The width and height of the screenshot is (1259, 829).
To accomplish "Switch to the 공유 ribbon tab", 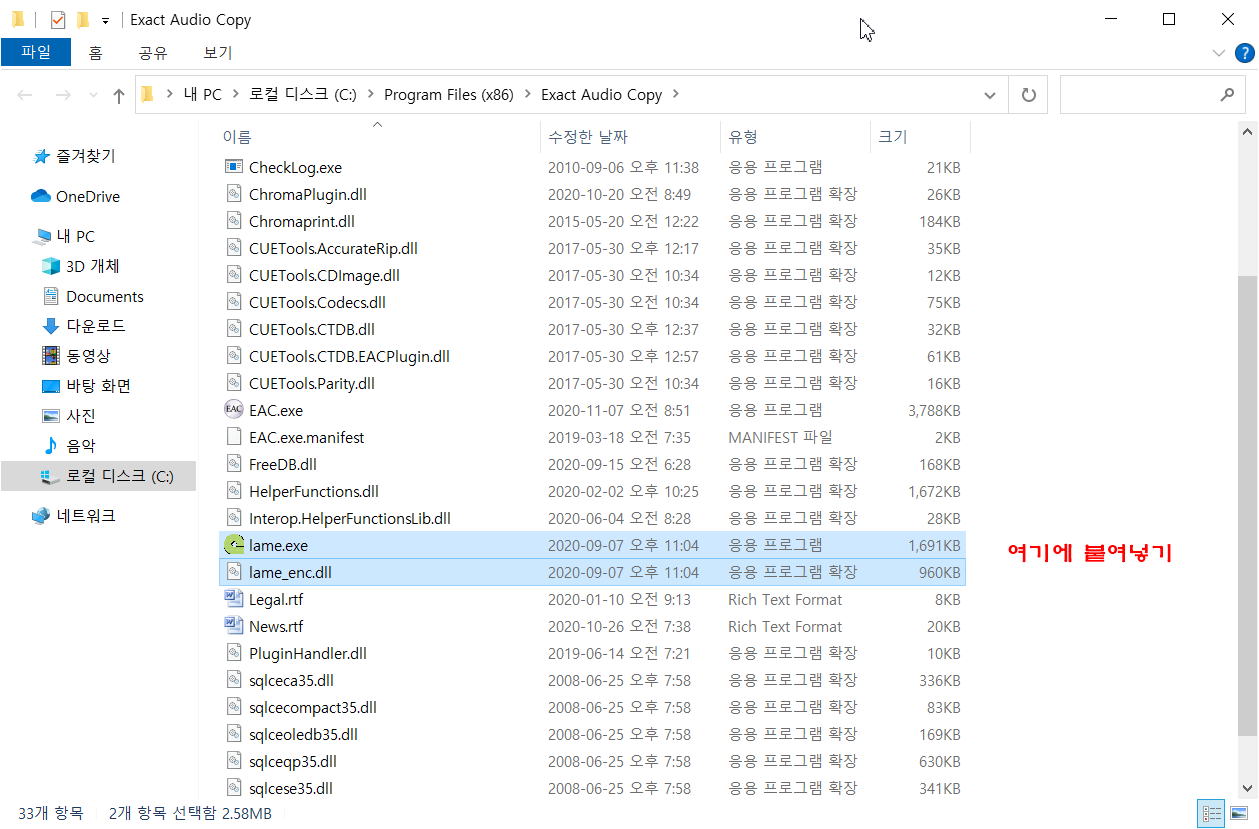I will [x=153, y=53].
